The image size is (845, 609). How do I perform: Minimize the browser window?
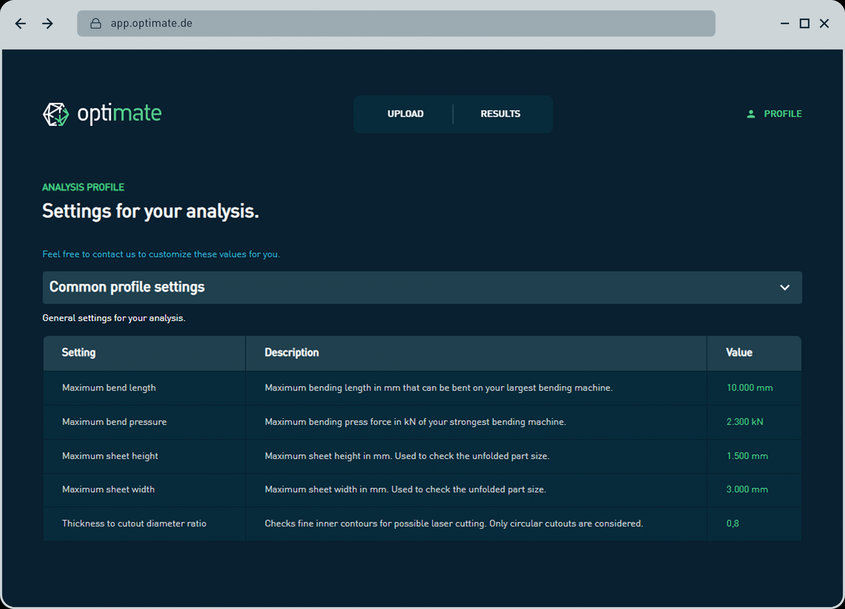(x=785, y=24)
